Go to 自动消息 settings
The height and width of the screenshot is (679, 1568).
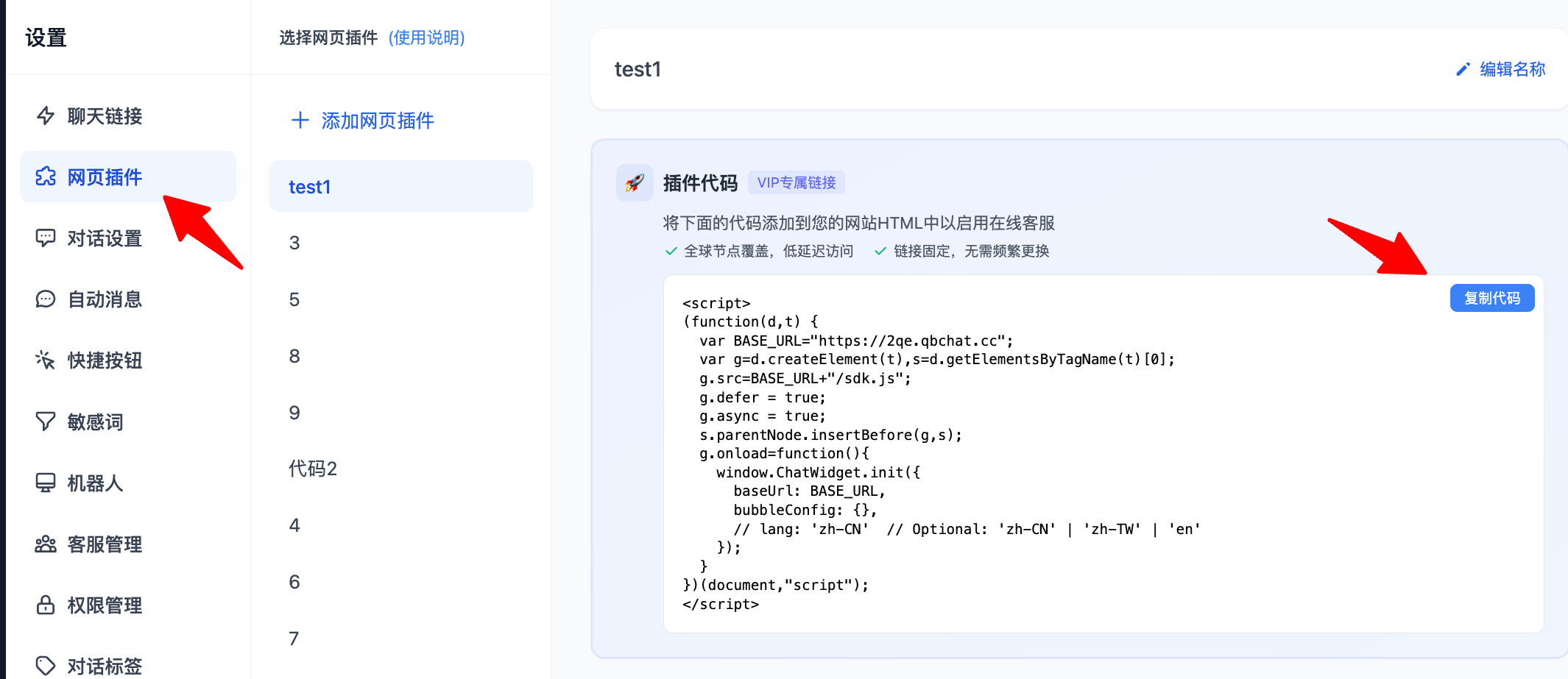pyautogui.click(x=128, y=299)
